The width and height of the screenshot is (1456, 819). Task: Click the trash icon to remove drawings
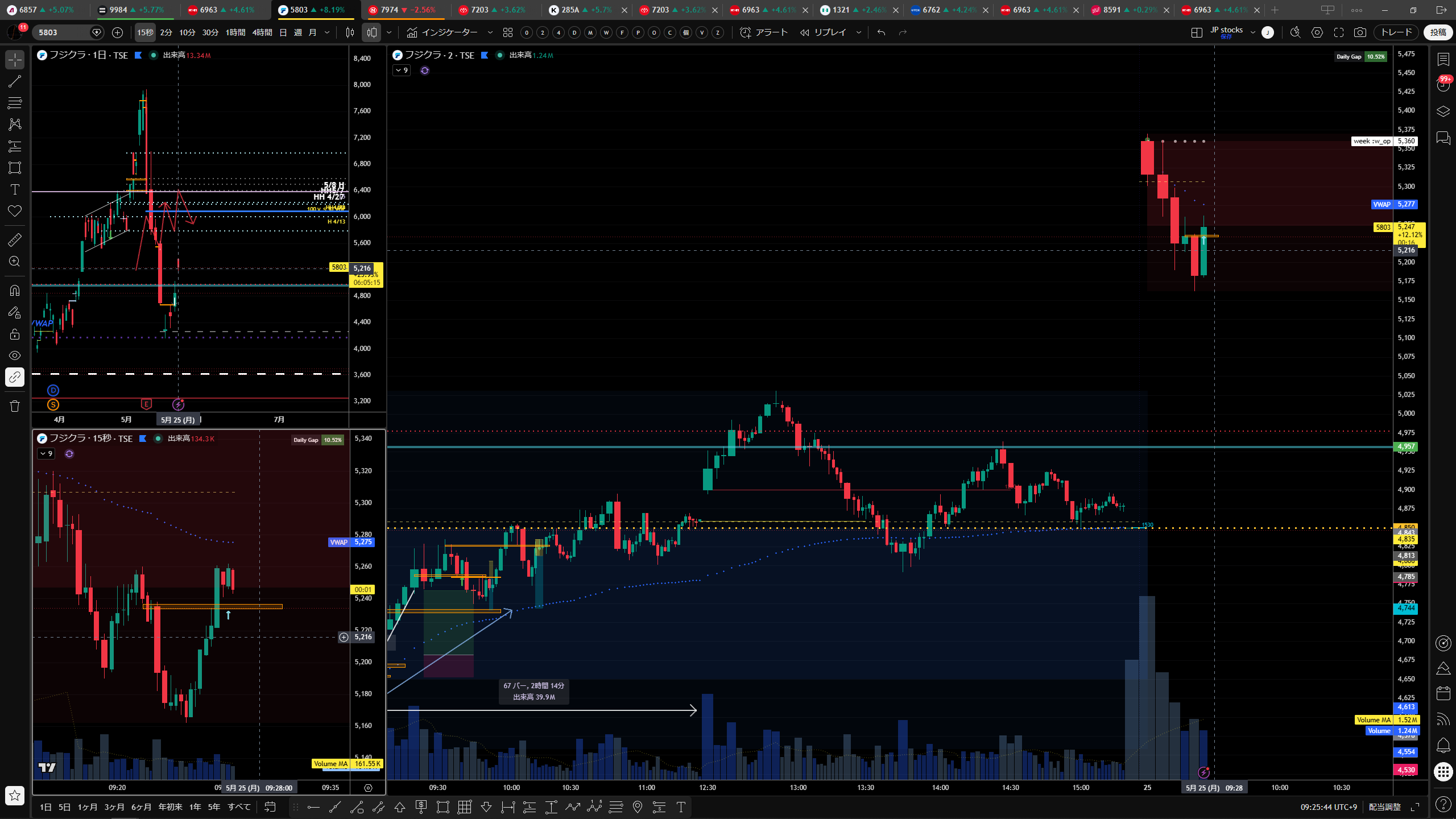click(x=15, y=406)
